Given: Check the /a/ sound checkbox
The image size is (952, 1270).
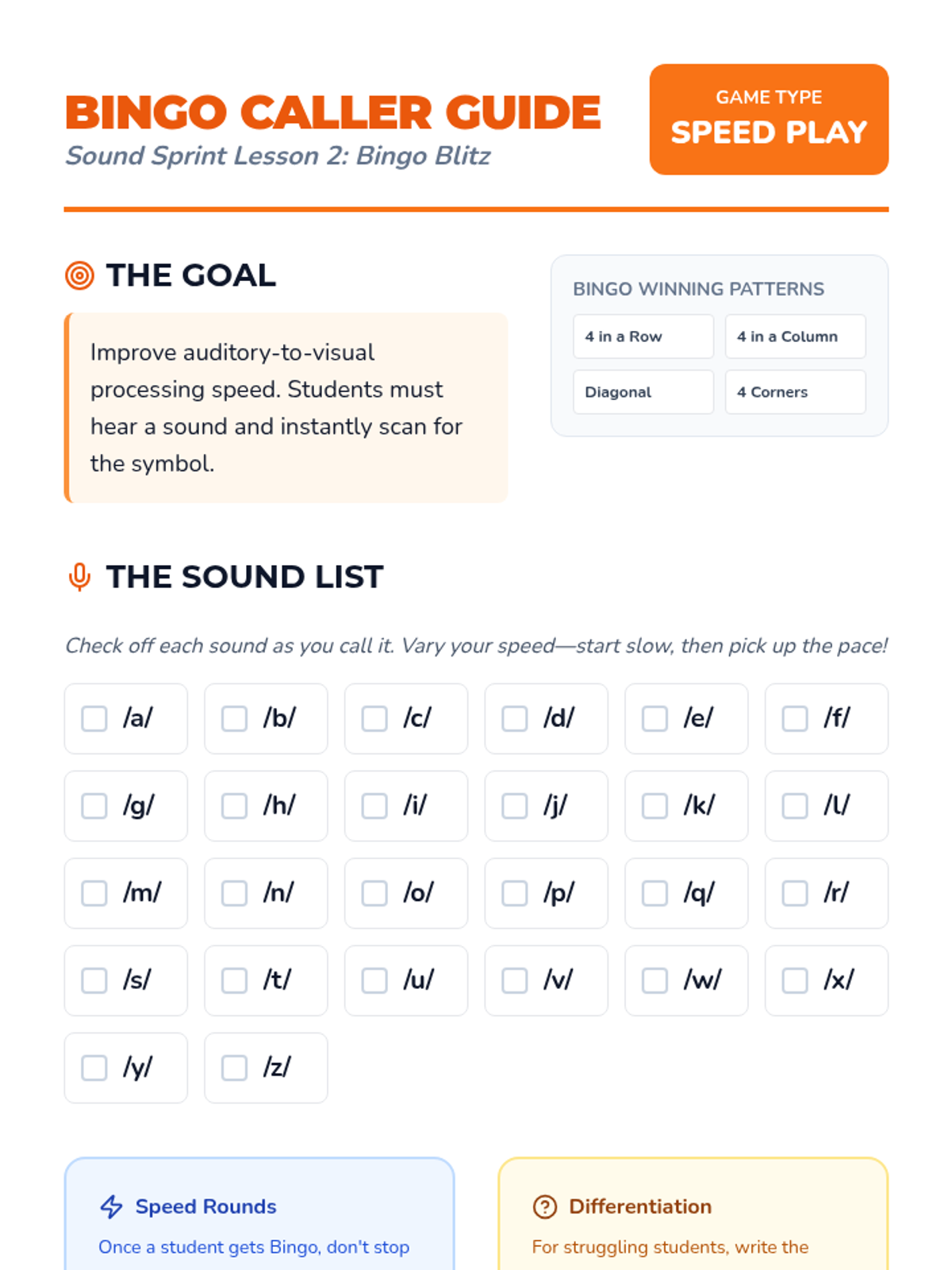Looking at the screenshot, I should [94, 719].
